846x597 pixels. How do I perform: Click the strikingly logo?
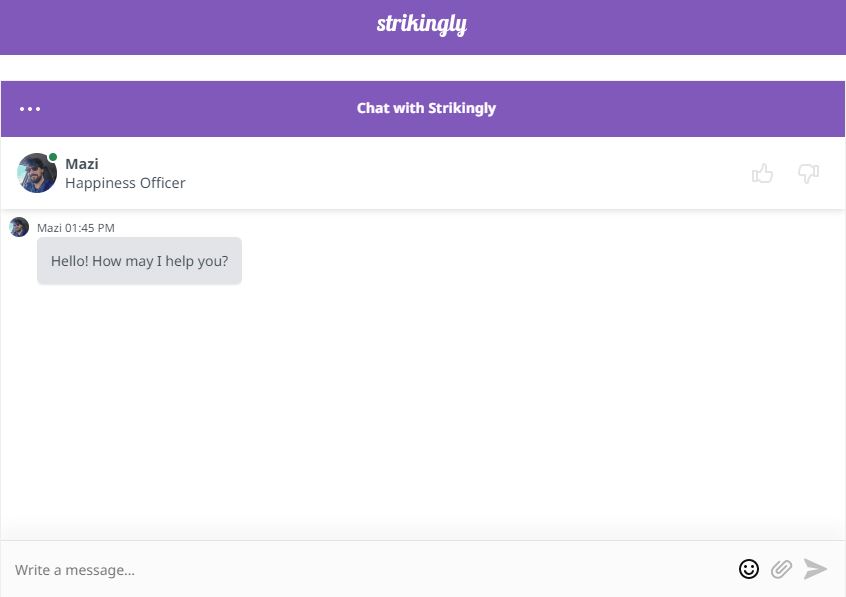[x=421, y=24]
